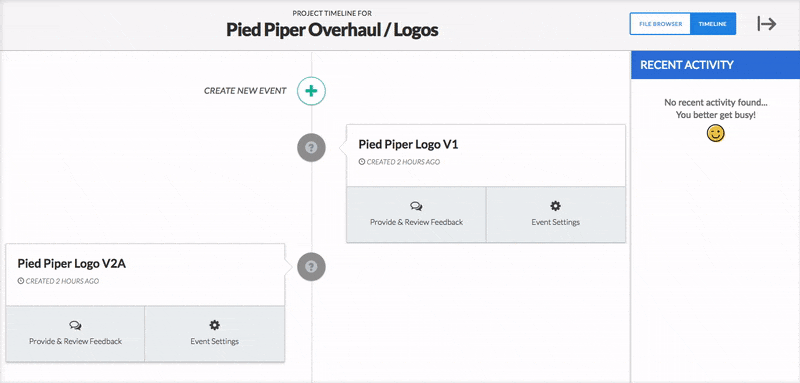Viewport: 800px width, 383px height.
Task: Open Event Settings for Pied Piper Logo V2A
Action: [215, 334]
